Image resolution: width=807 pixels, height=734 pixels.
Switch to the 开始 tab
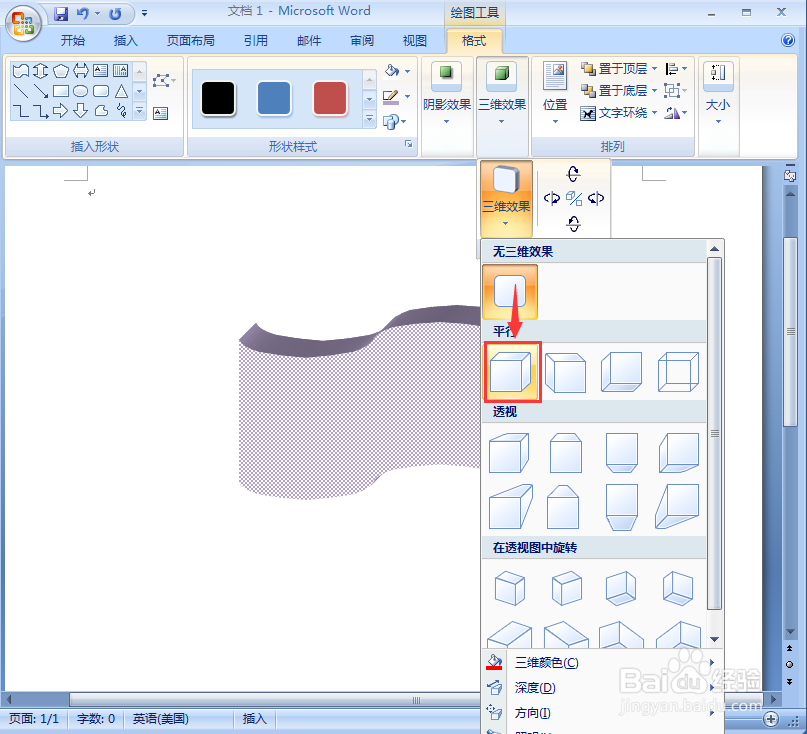(73, 40)
